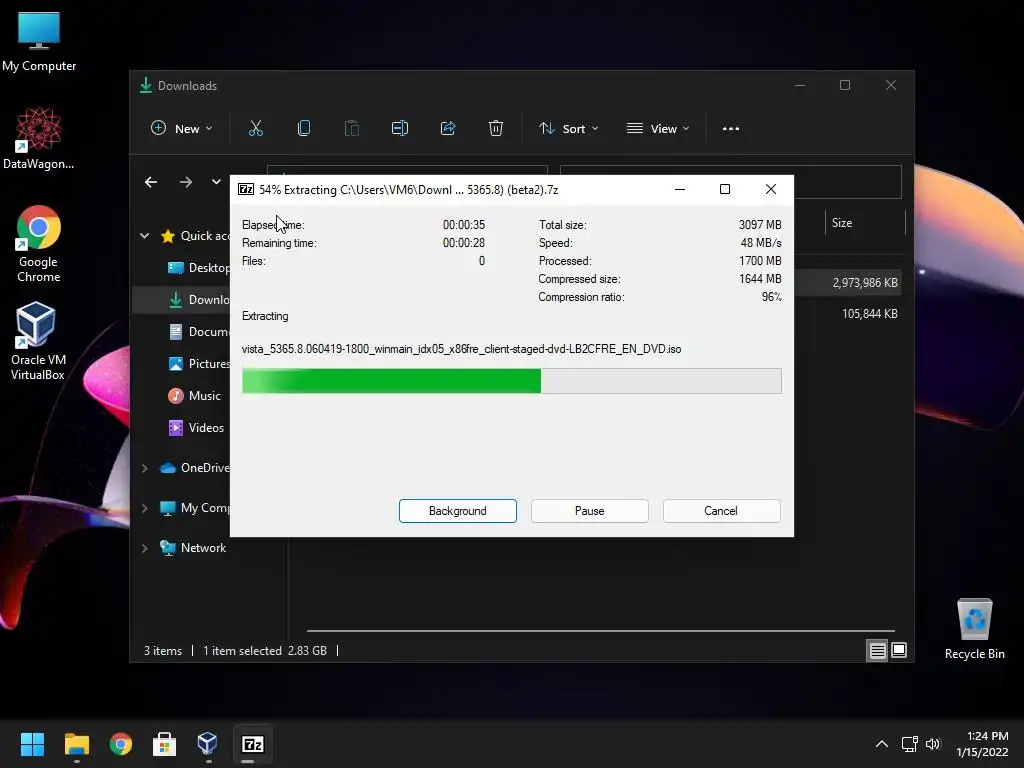Image resolution: width=1024 pixels, height=768 pixels.
Task: Select Network in the navigation pane
Action: coord(193,548)
